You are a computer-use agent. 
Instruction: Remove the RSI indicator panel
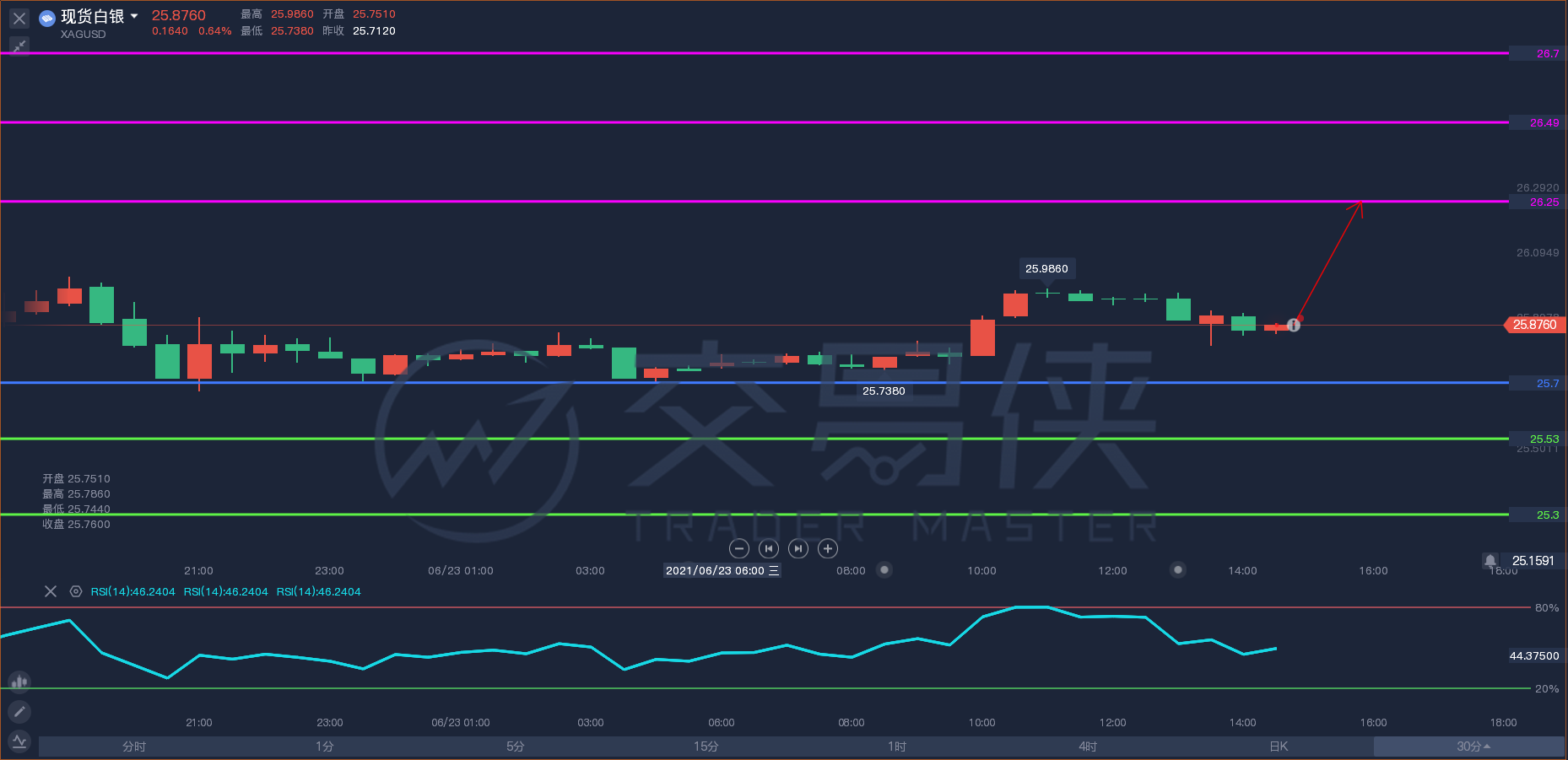click(51, 591)
